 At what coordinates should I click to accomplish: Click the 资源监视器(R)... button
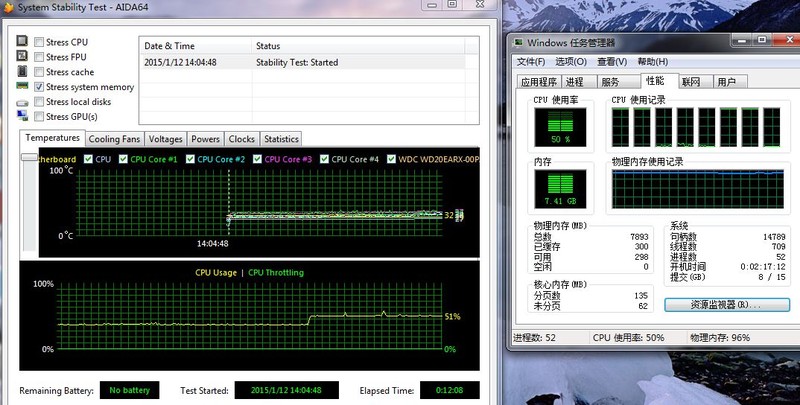pyautogui.click(x=727, y=305)
